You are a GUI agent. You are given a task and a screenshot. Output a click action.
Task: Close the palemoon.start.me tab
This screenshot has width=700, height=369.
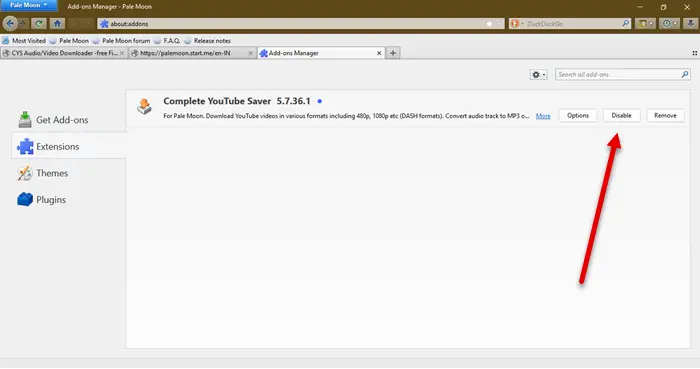[x=250, y=53]
